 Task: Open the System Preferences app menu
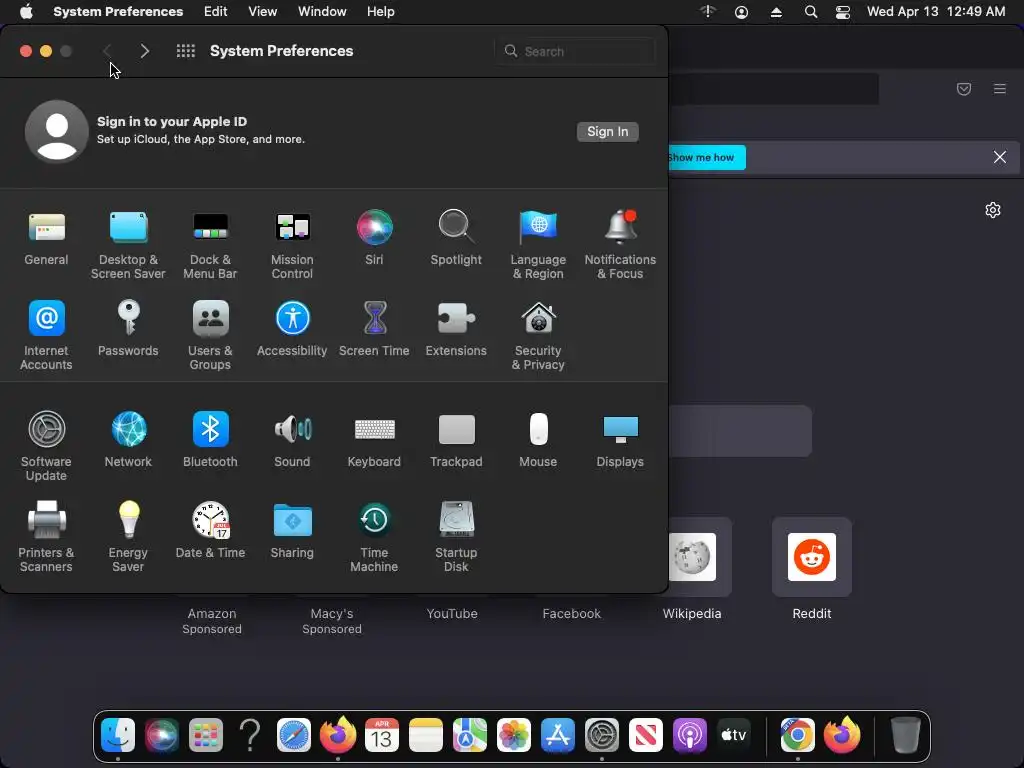coord(118,12)
